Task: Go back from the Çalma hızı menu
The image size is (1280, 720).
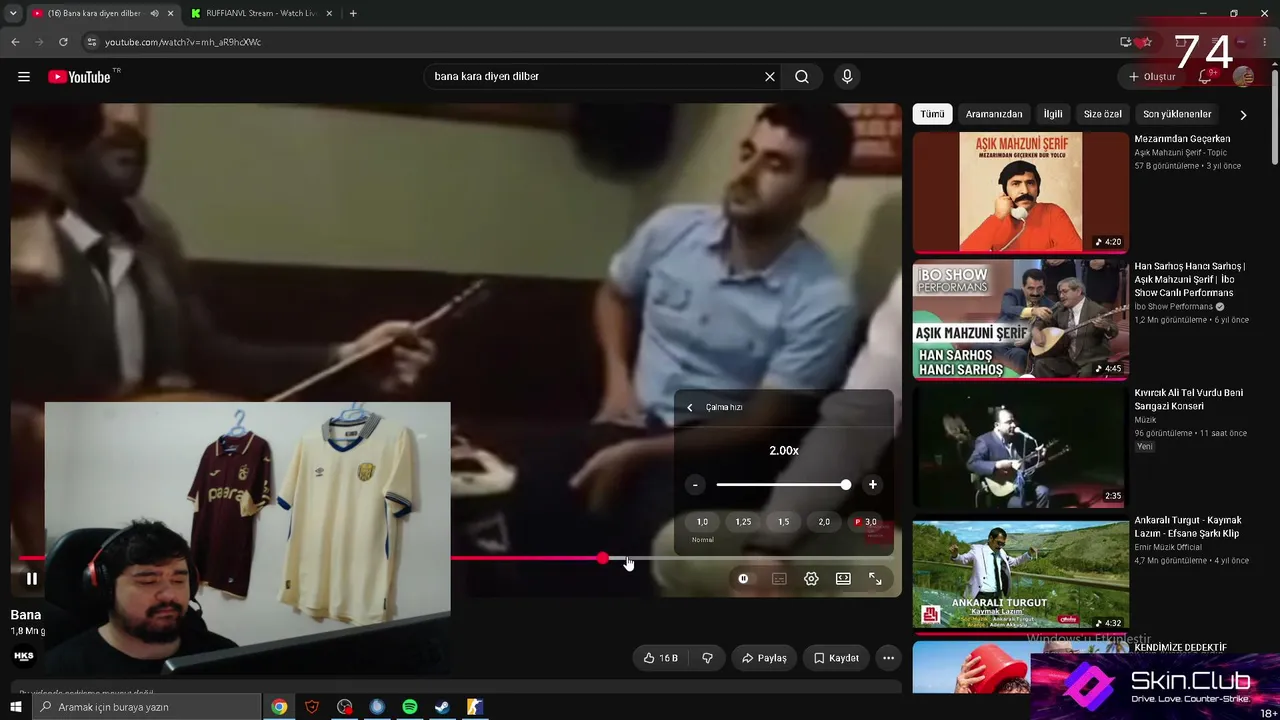Action: [x=689, y=407]
